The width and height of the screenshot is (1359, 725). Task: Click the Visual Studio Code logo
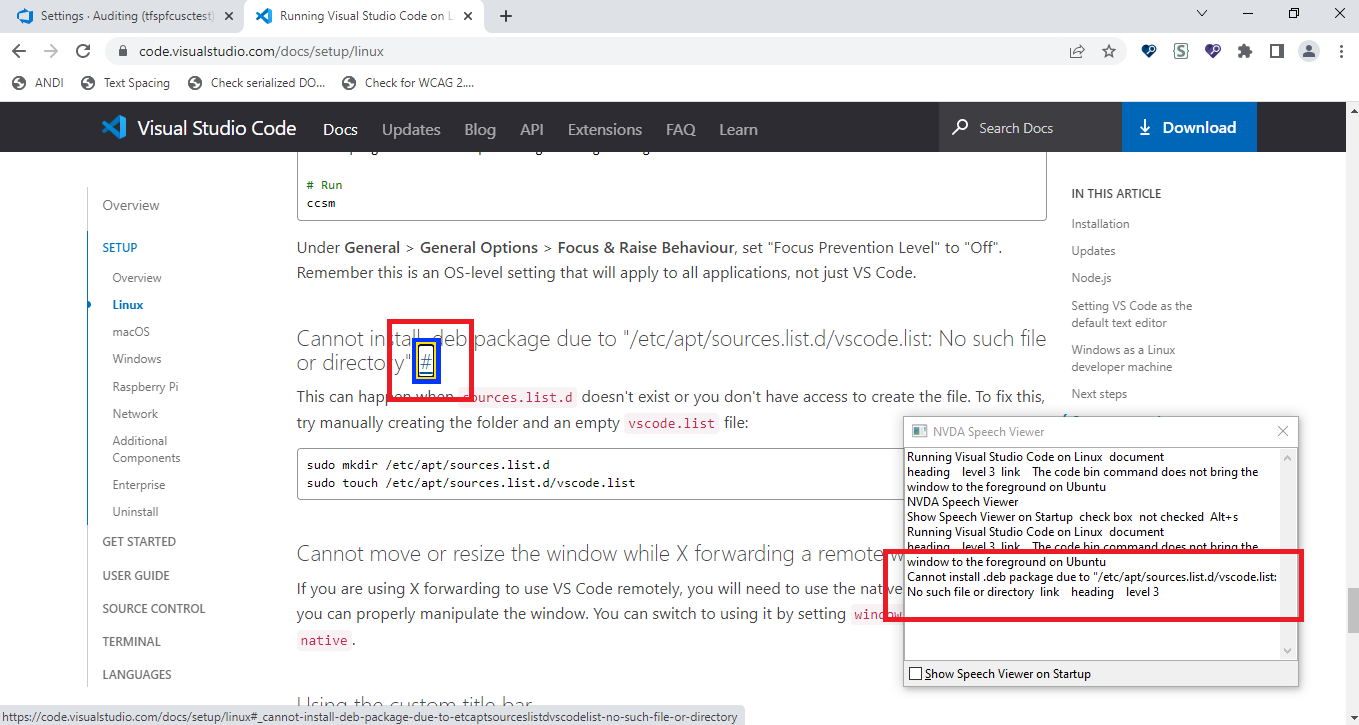(113, 127)
